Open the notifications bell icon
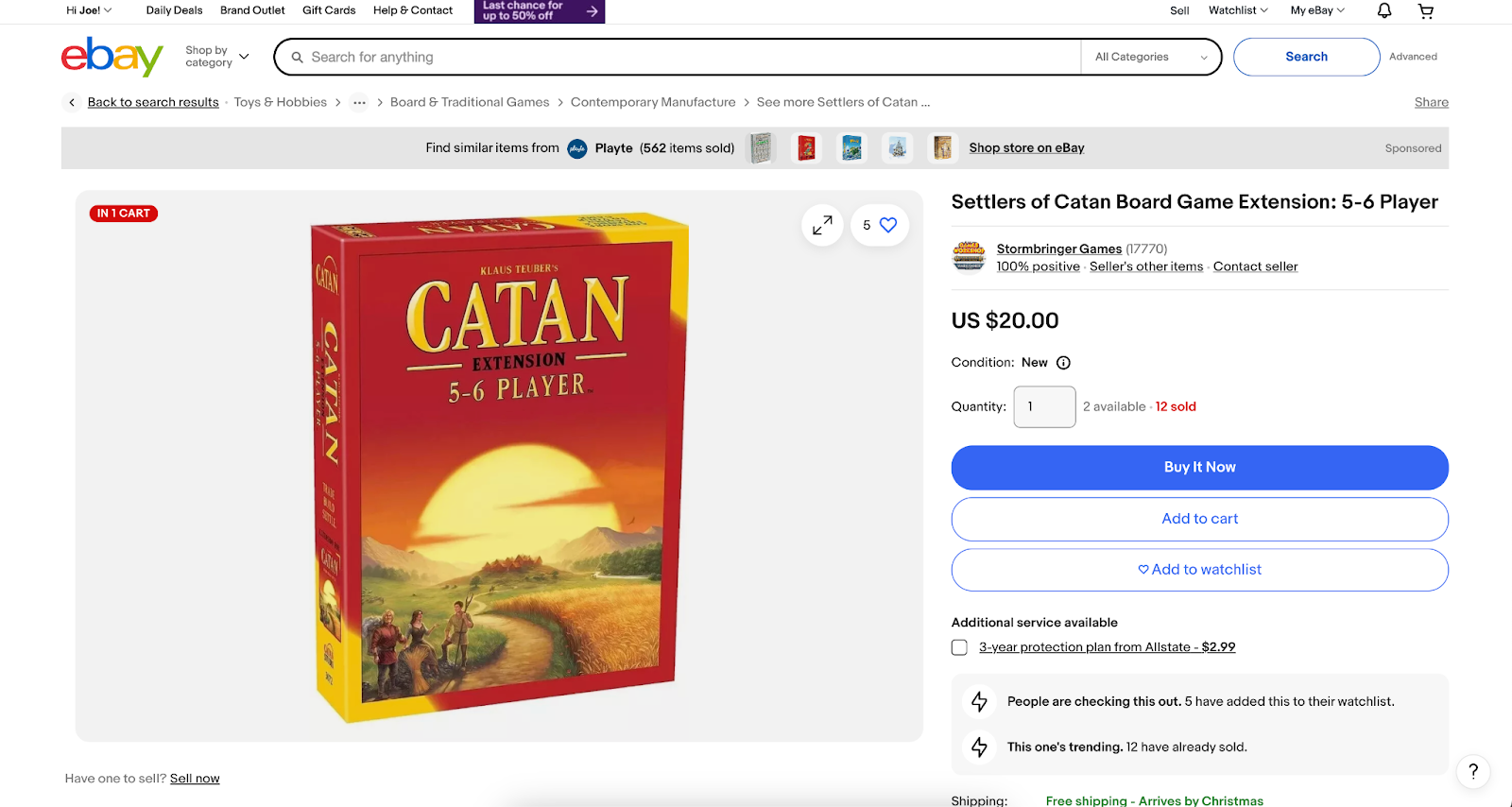Screen dimensions: 1512x807 click(1383, 10)
